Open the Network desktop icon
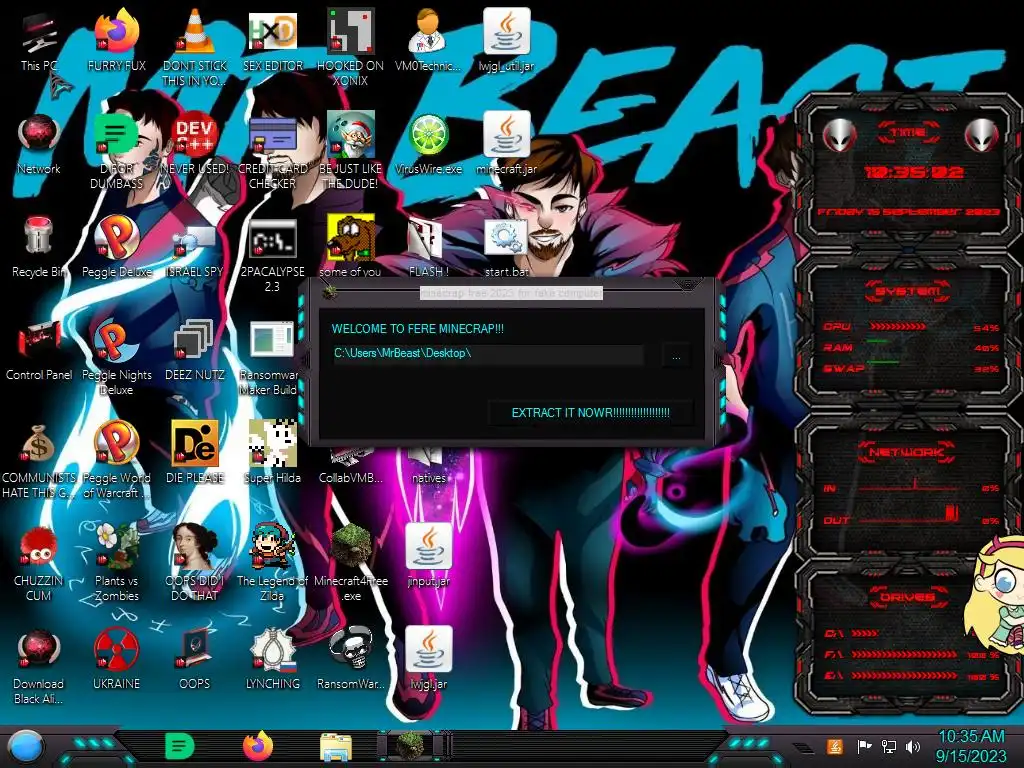Screen dimensions: 1024x768 39,135
